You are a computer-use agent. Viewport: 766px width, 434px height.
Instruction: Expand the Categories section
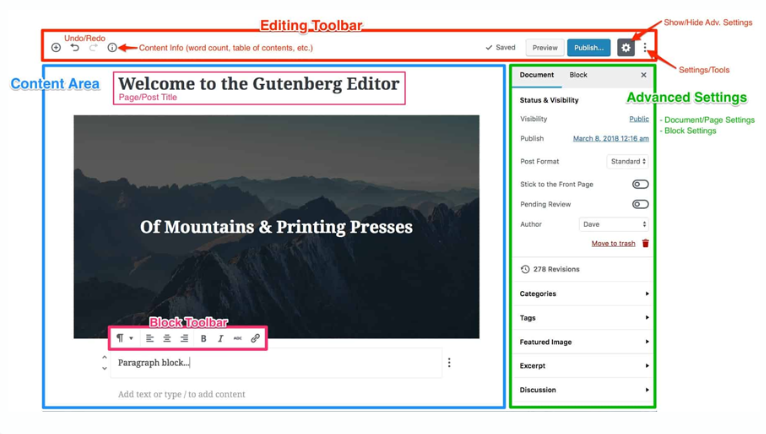click(x=584, y=294)
